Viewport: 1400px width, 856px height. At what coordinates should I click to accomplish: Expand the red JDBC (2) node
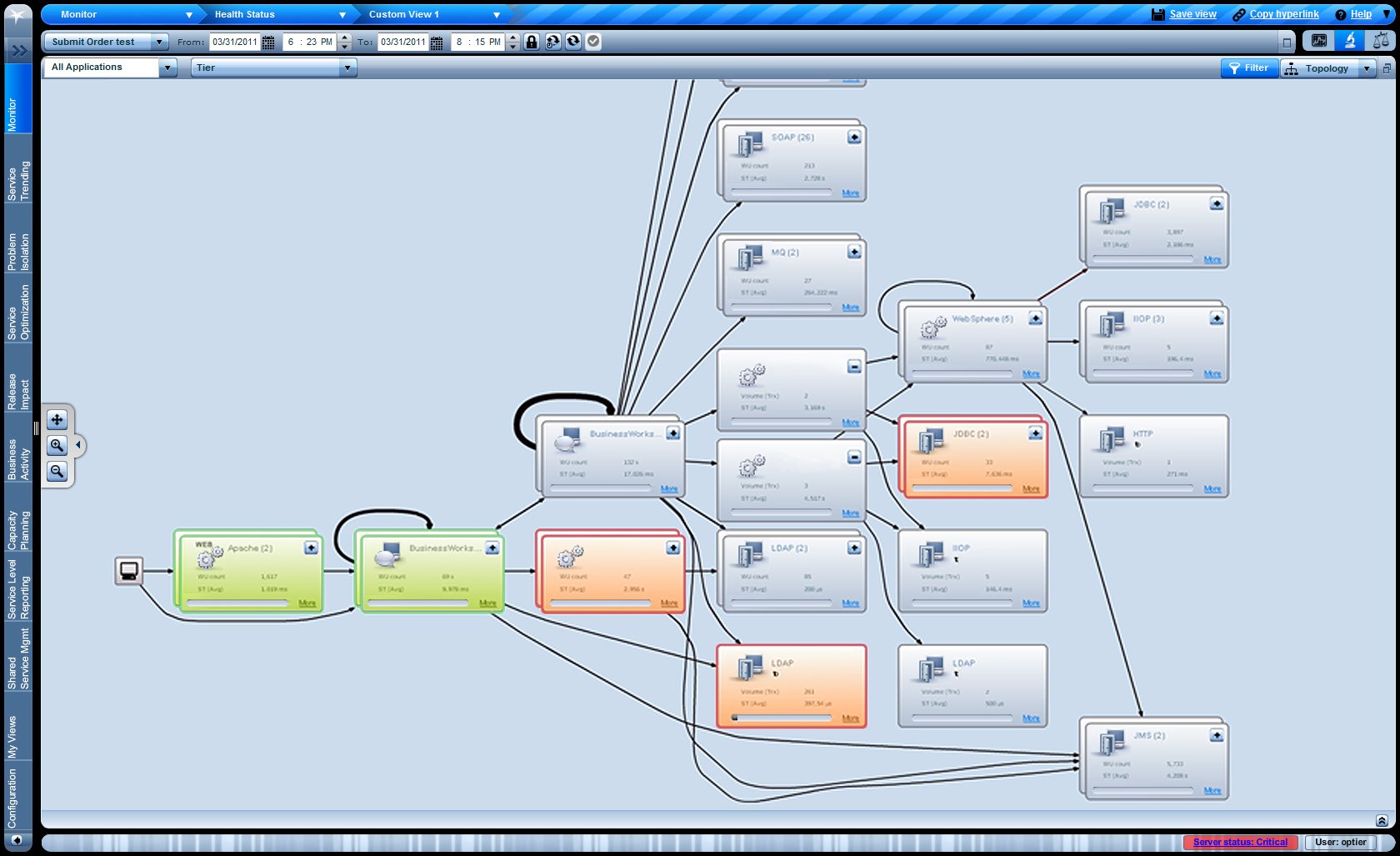1035,433
